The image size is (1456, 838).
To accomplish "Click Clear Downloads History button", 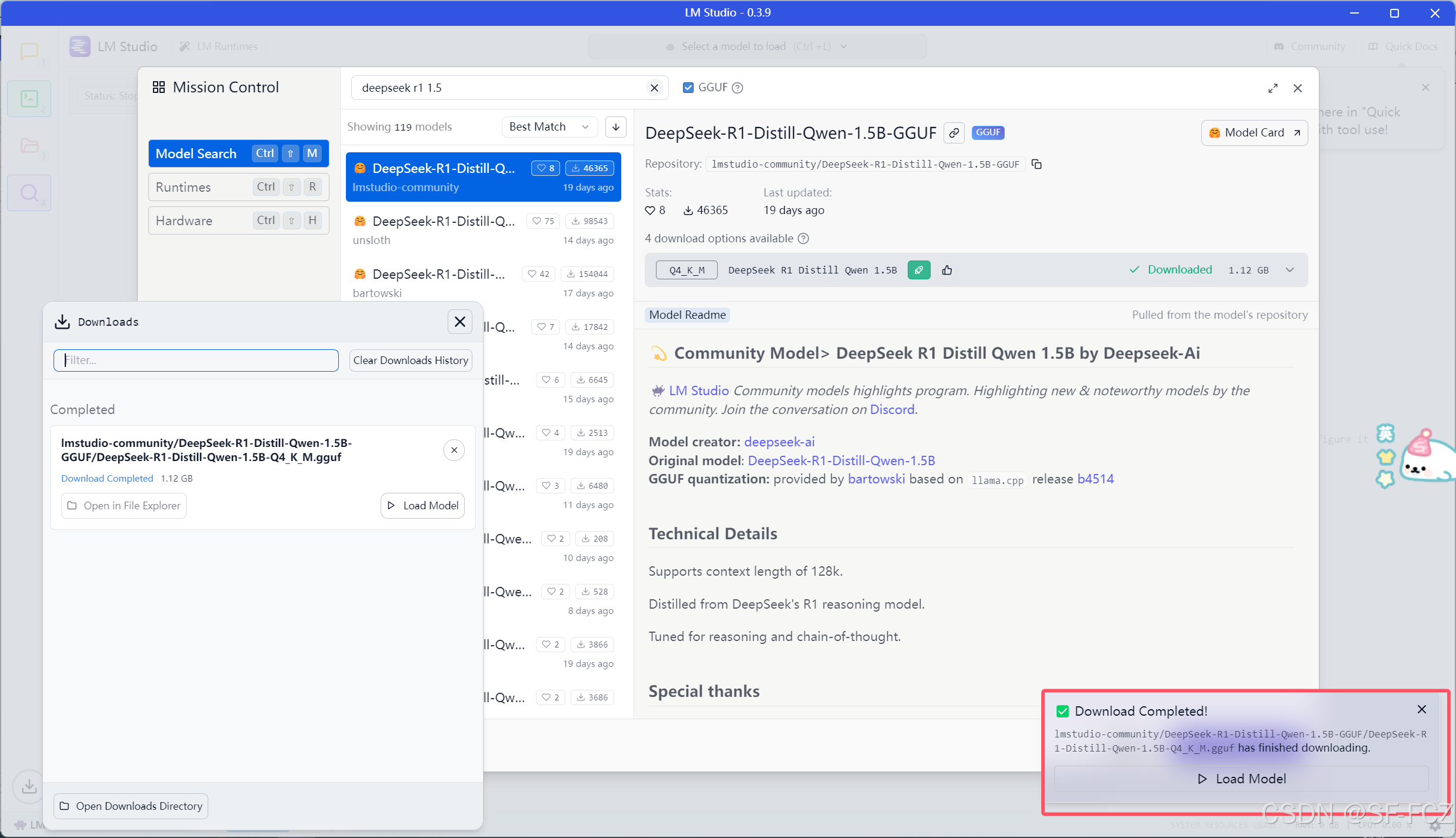I will [x=411, y=360].
